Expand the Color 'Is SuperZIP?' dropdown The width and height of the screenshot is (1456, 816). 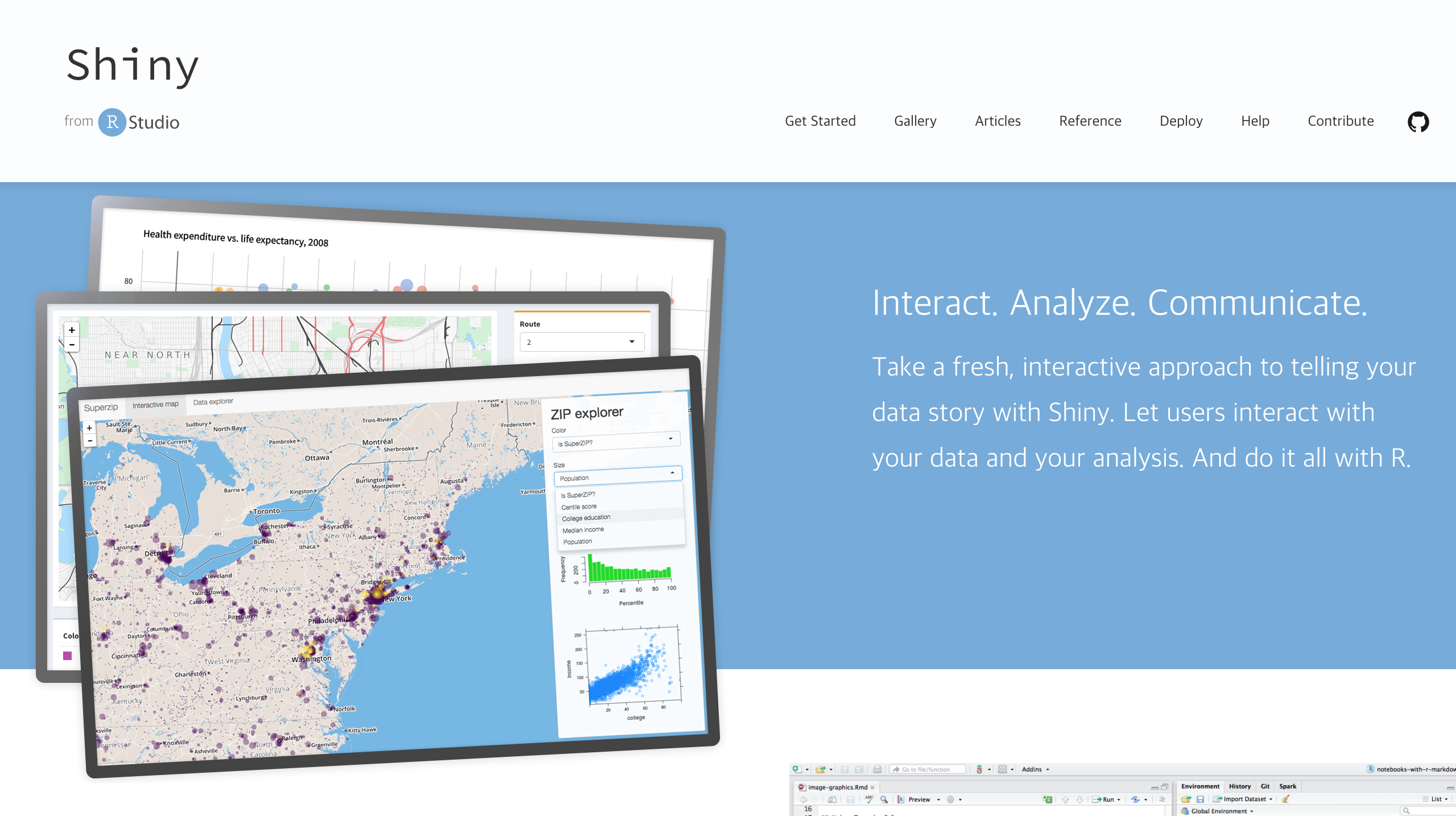coord(616,441)
